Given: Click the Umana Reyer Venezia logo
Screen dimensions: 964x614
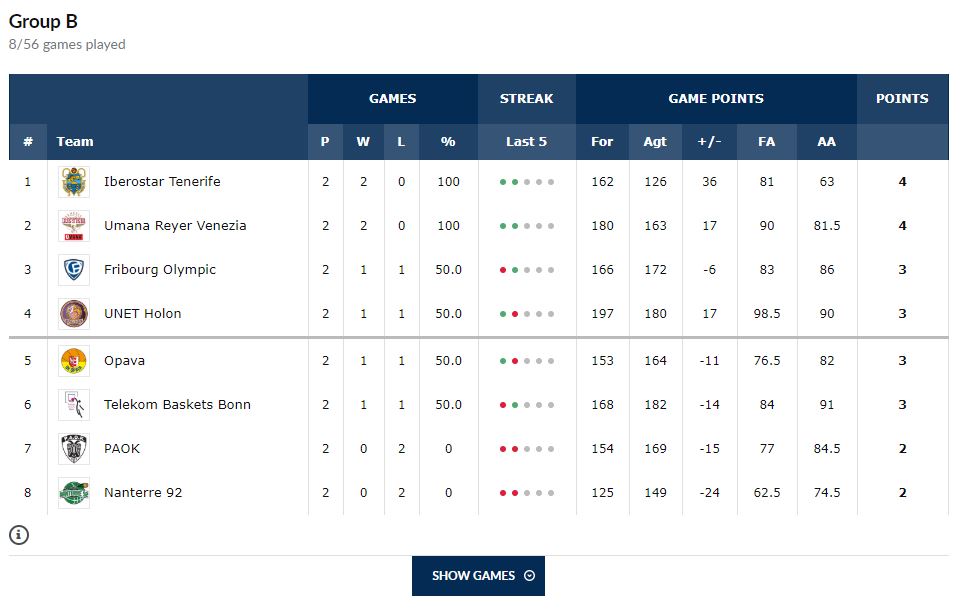Looking at the screenshot, I should click(74, 226).
